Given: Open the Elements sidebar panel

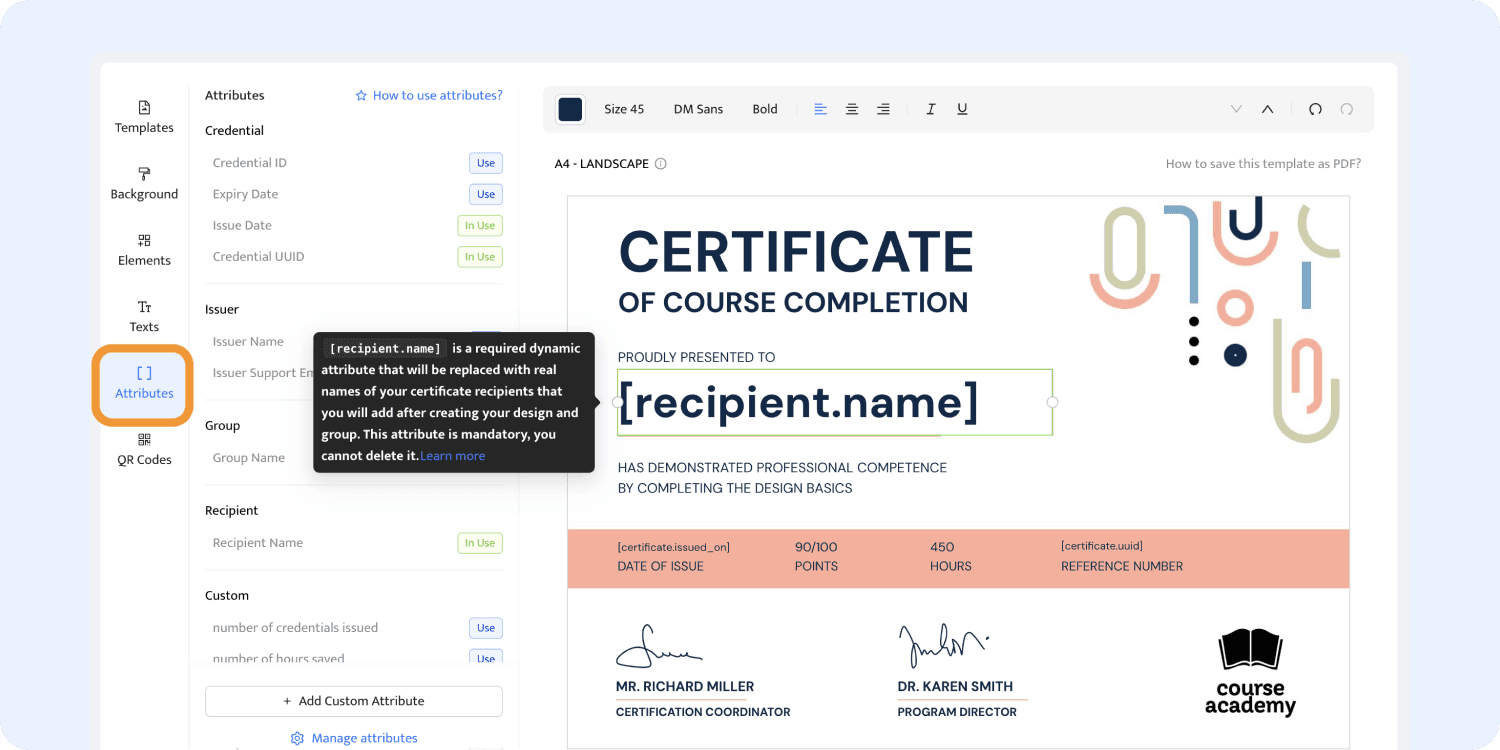Looking at the screenshot, I should [x=144, y=249].
